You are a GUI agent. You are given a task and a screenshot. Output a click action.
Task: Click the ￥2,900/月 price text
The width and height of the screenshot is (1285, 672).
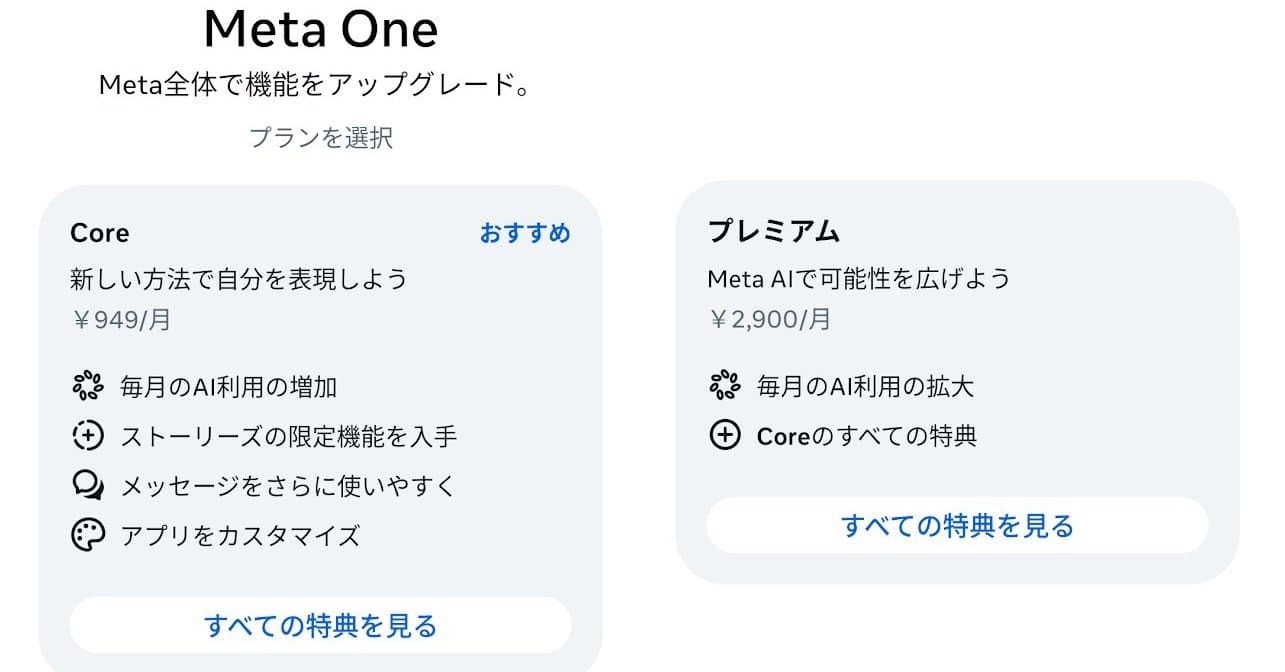[769, 320]
